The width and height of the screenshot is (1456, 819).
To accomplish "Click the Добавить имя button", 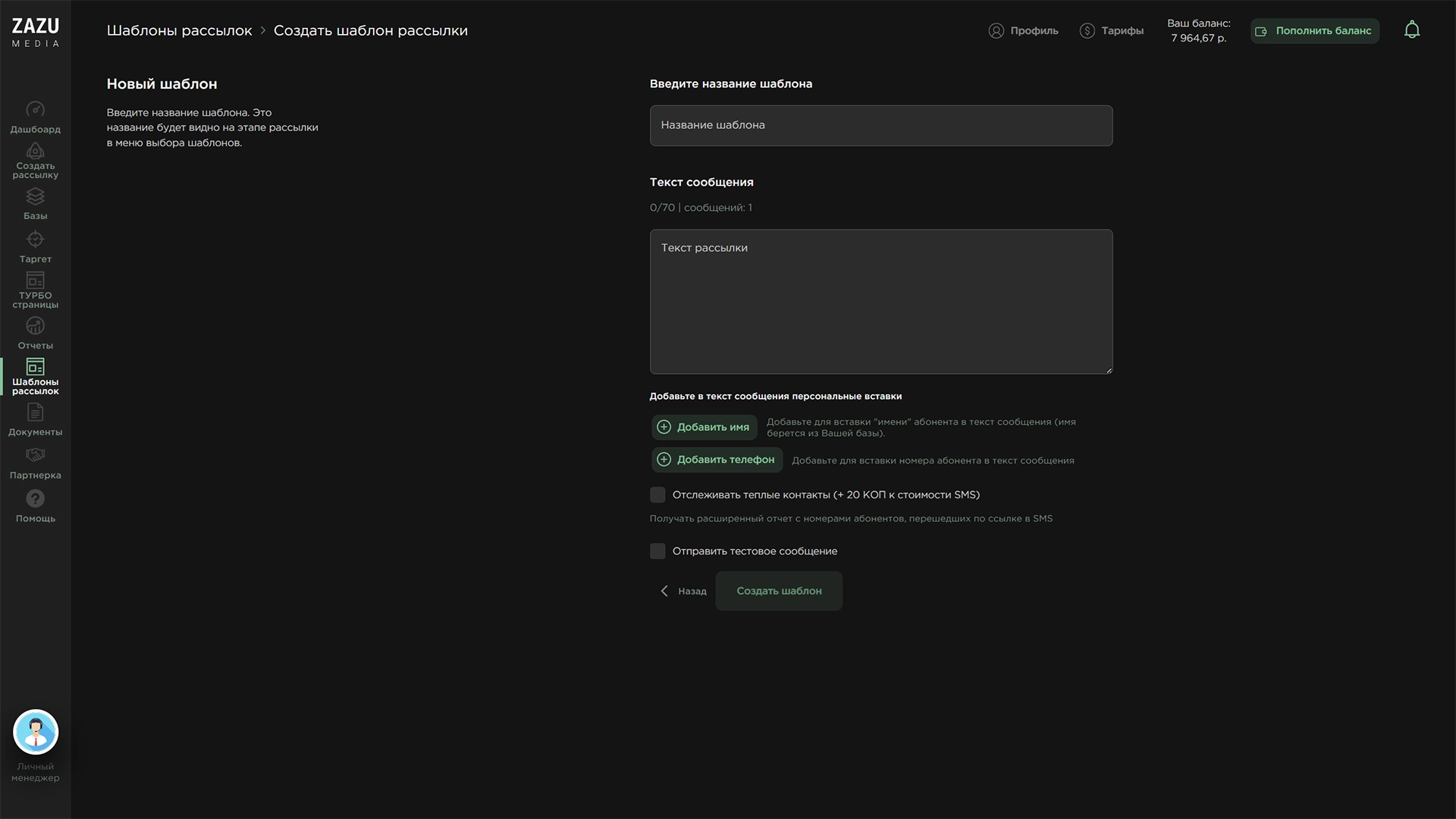I will [704, 428].
